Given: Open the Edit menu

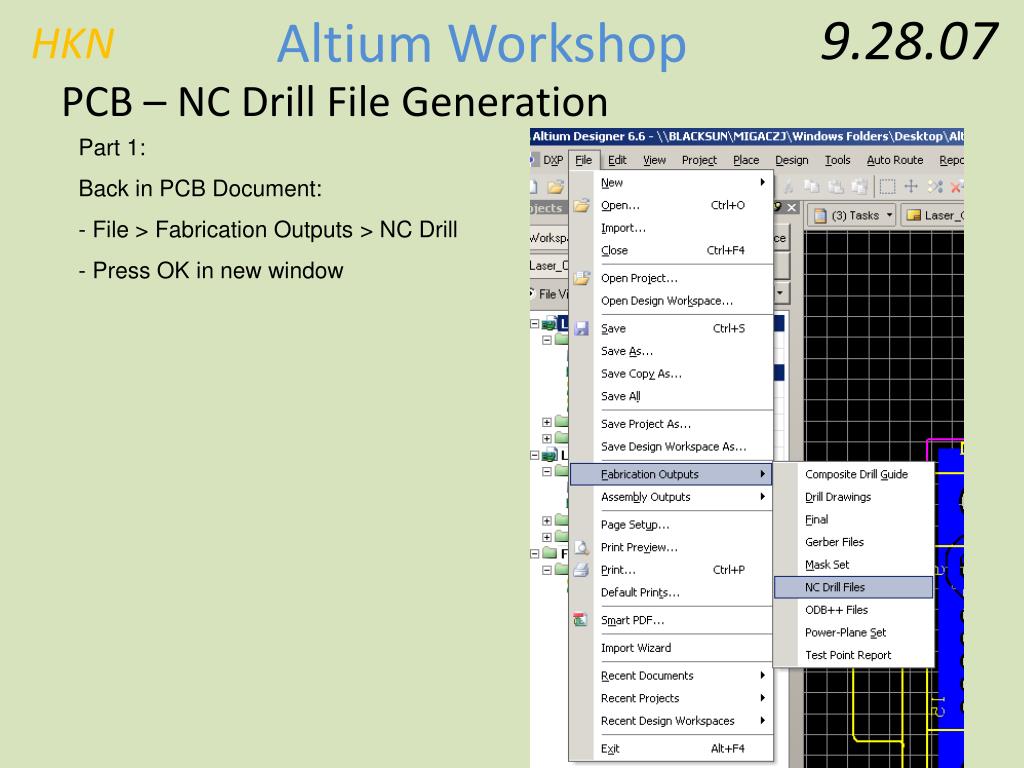Looking at the screenshot, I should coord(616,160).
